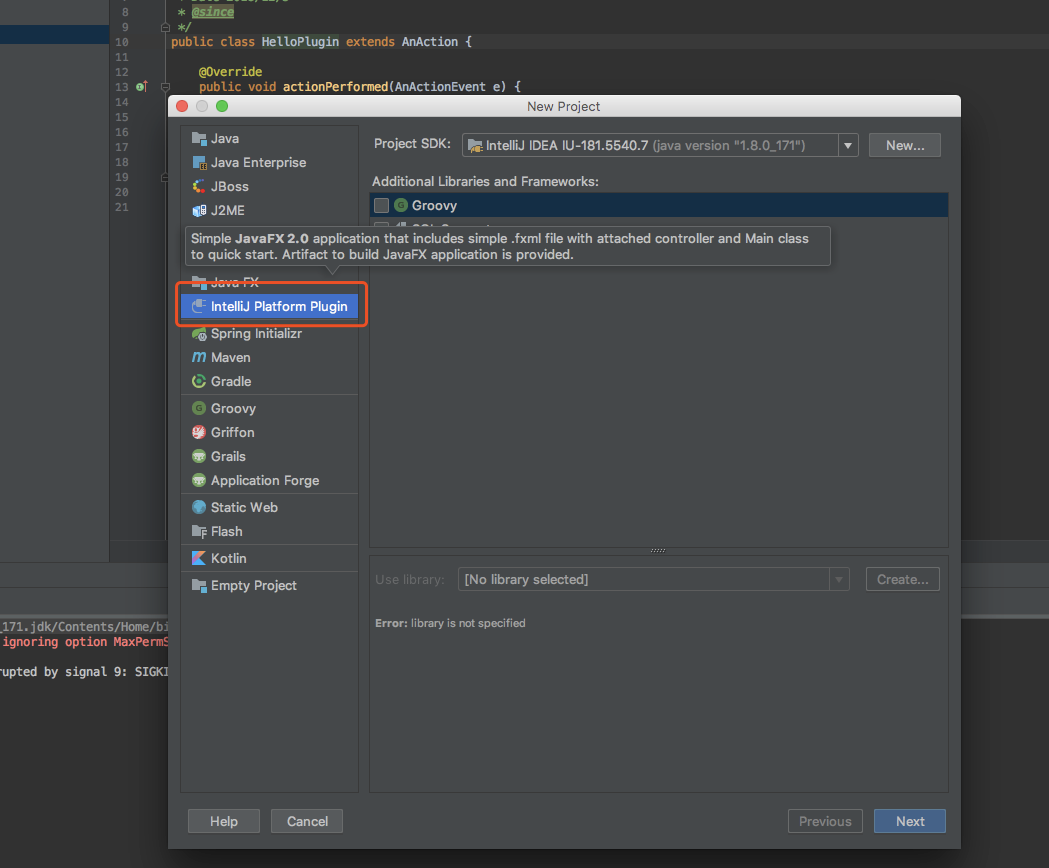This screenshot has width=1049, height=868.
Task: Select Grails project type
Action: click(269, 456)
